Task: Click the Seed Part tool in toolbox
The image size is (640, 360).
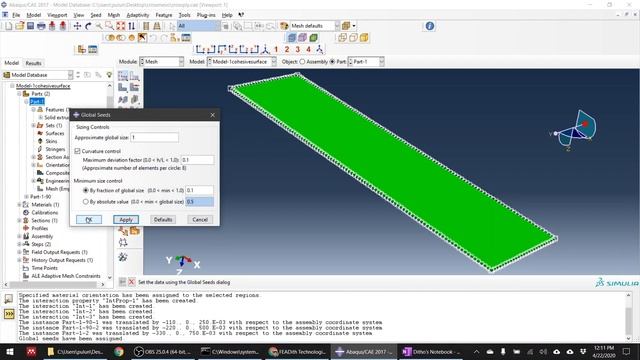Action: [123, 76]
